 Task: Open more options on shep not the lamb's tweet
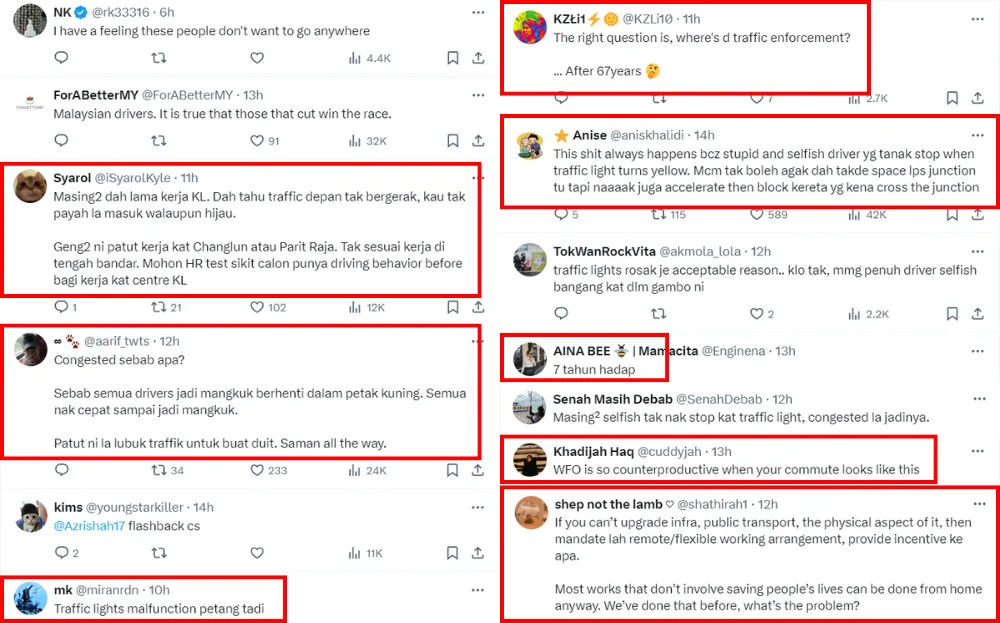click(x=977, y=504)
